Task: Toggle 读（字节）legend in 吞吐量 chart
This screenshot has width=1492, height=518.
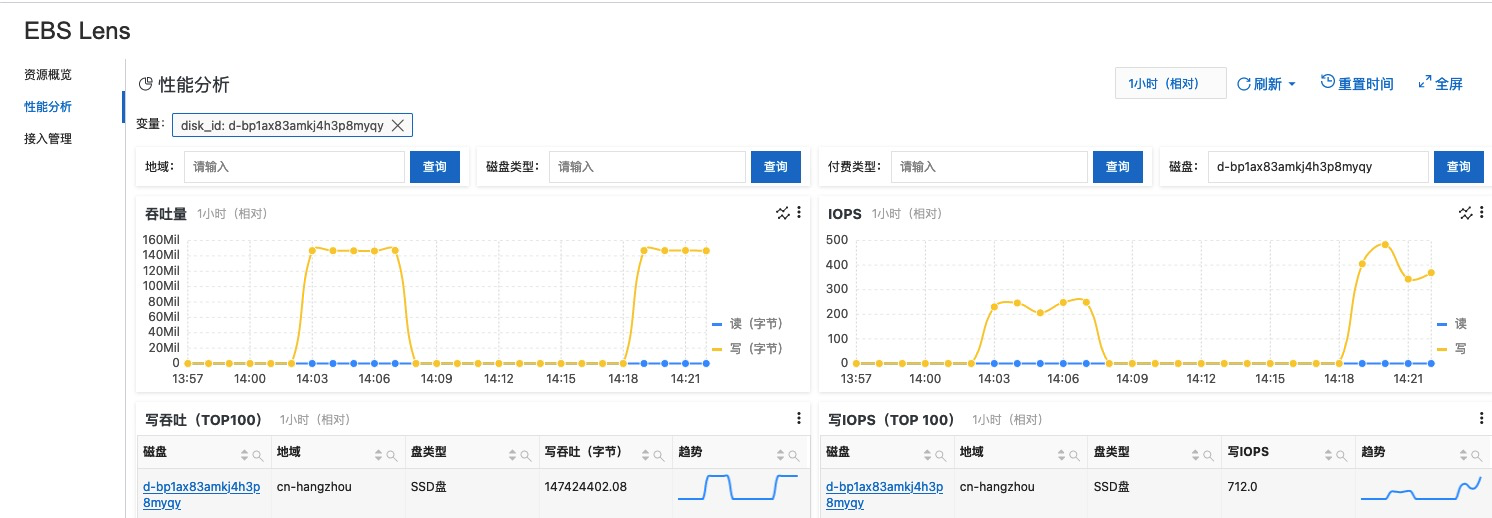Action: click(x=747, y=324)
